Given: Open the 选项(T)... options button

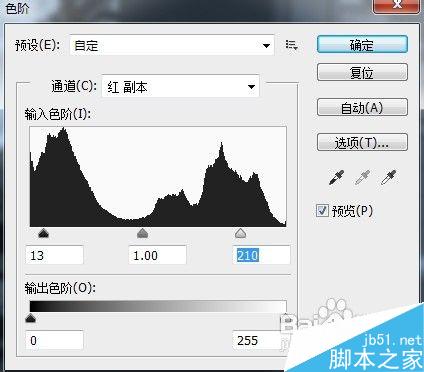Looking at the screenshot, I should (362, 142).
